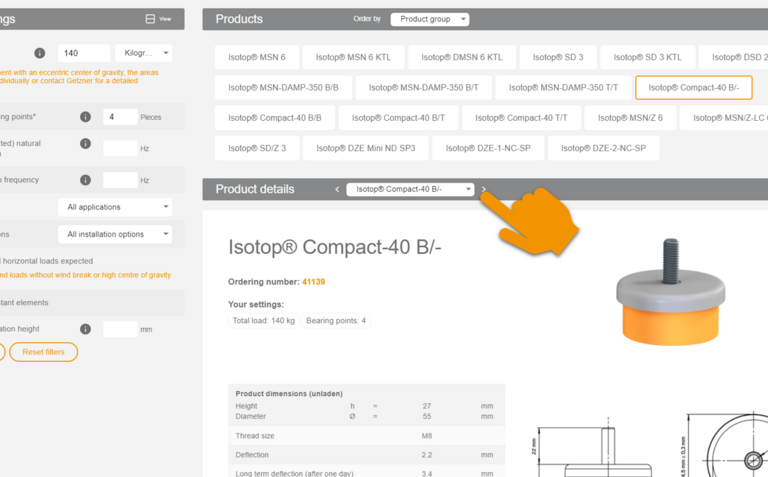Click the bearing points pieces input field
Viewport: 768px width, 477px height.
pyautogui.click(x=120, y=117)
